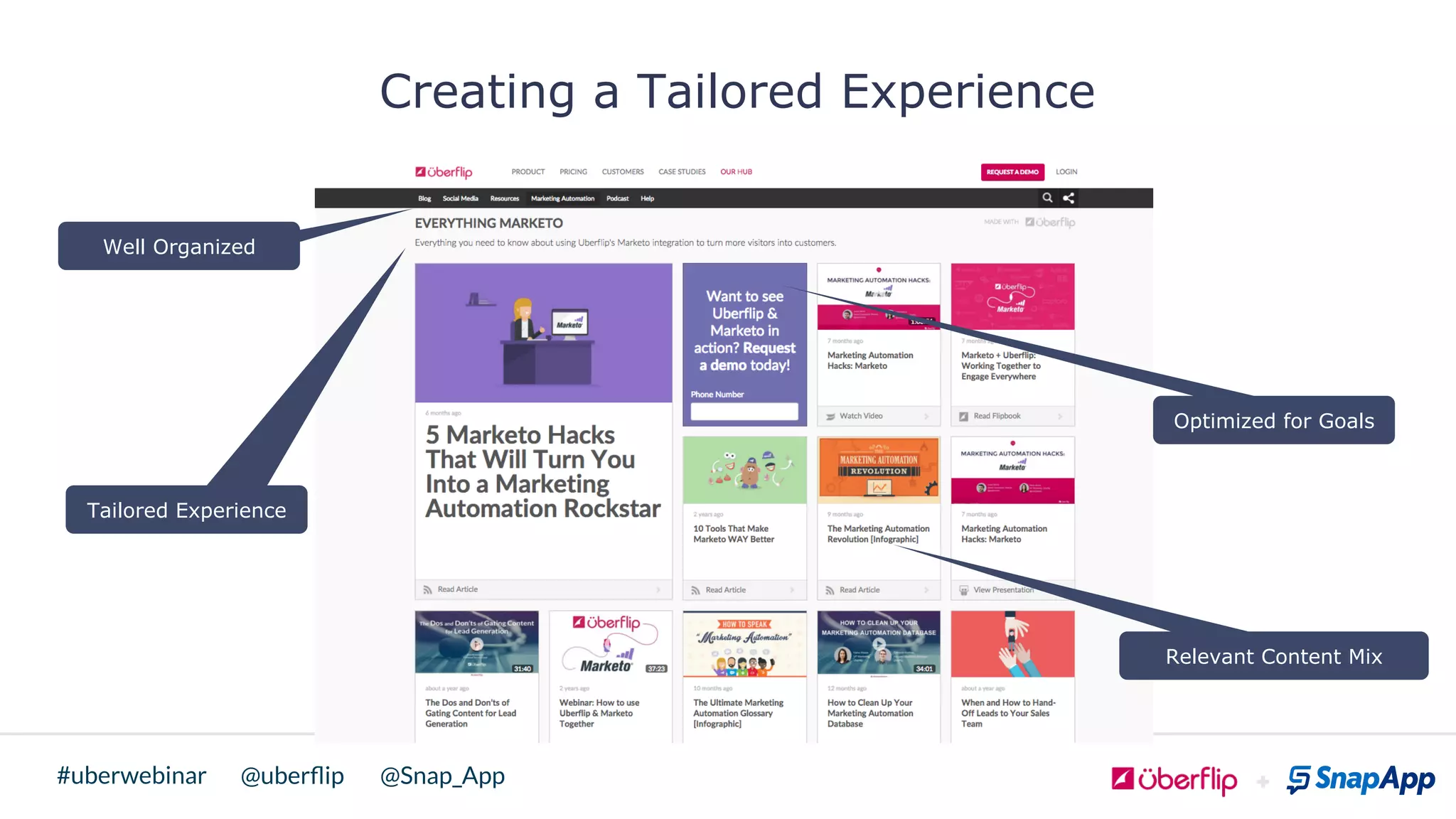1456x819 pixels.
Task: Click the arrow chevron on the Watch Video bar
Action: click(x=926, y=417)
